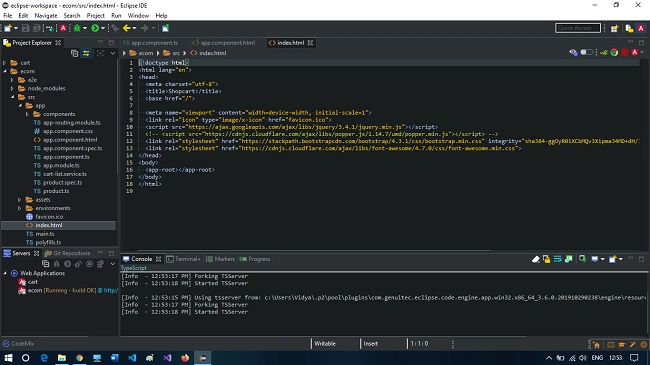The width and height of the screenshot is (650, 365).
Task: Open the Window menu
Action: coord(138,16)
